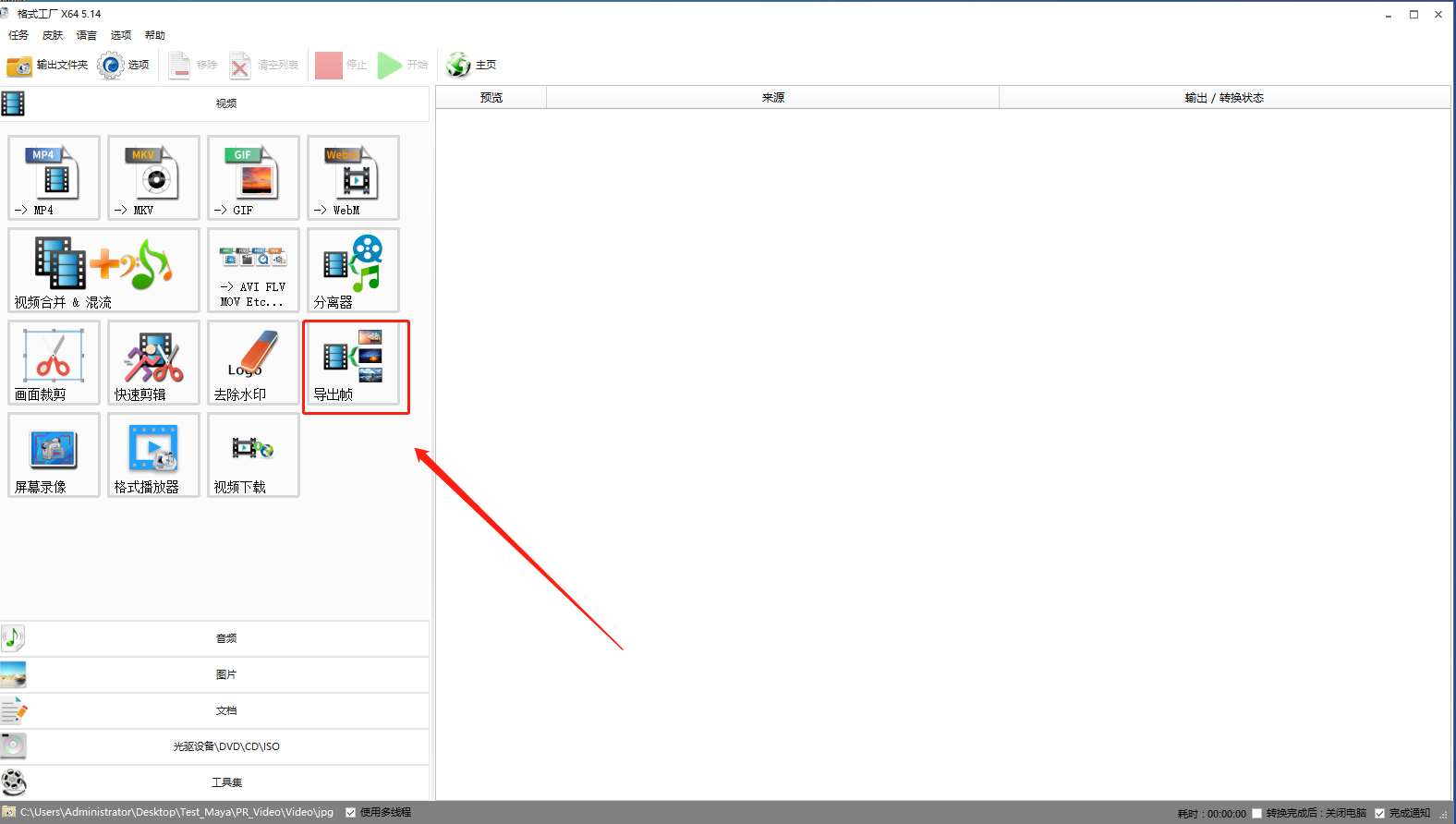Expand the 图片 picture category
The width and height of the screenshot is (1456, 824).
[214, 674]
